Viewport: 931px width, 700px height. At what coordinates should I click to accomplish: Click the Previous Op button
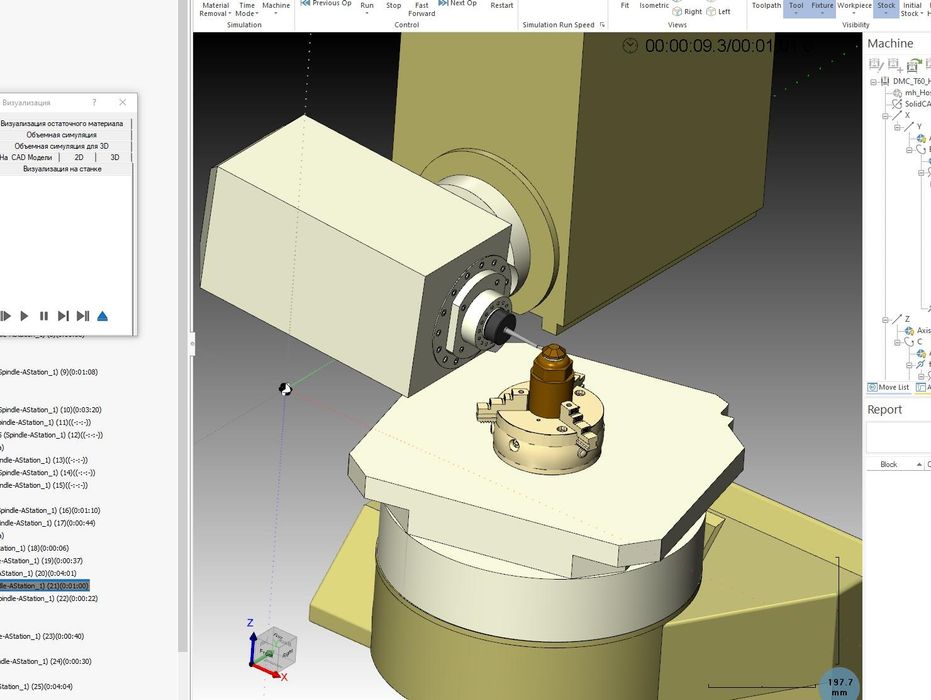pyautogui.click(x=326, y=3)
